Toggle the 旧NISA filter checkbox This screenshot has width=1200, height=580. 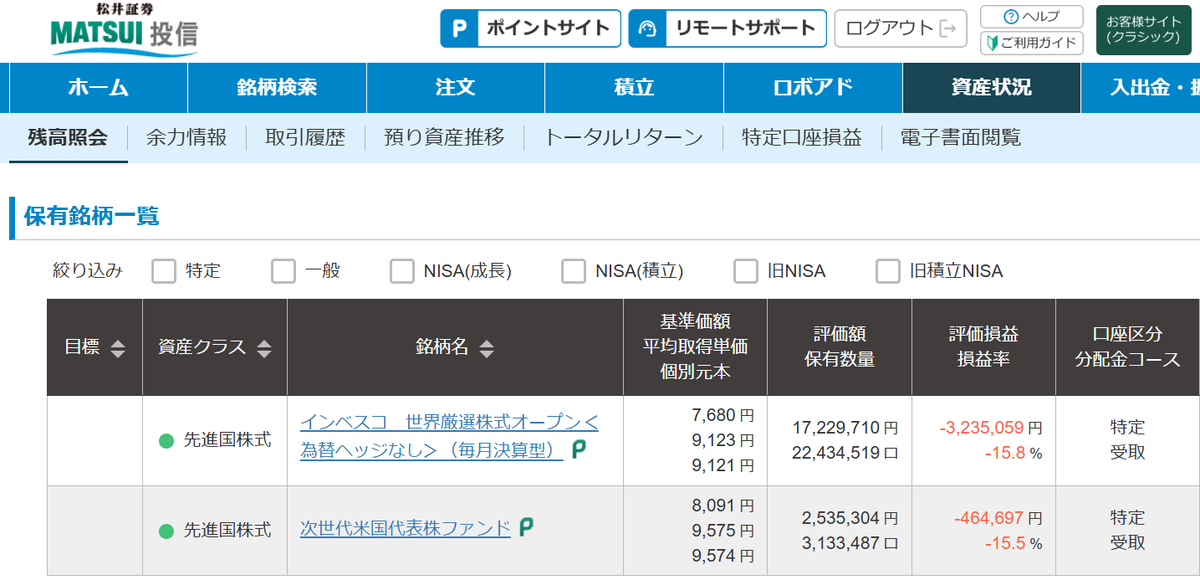click(746, 271)
